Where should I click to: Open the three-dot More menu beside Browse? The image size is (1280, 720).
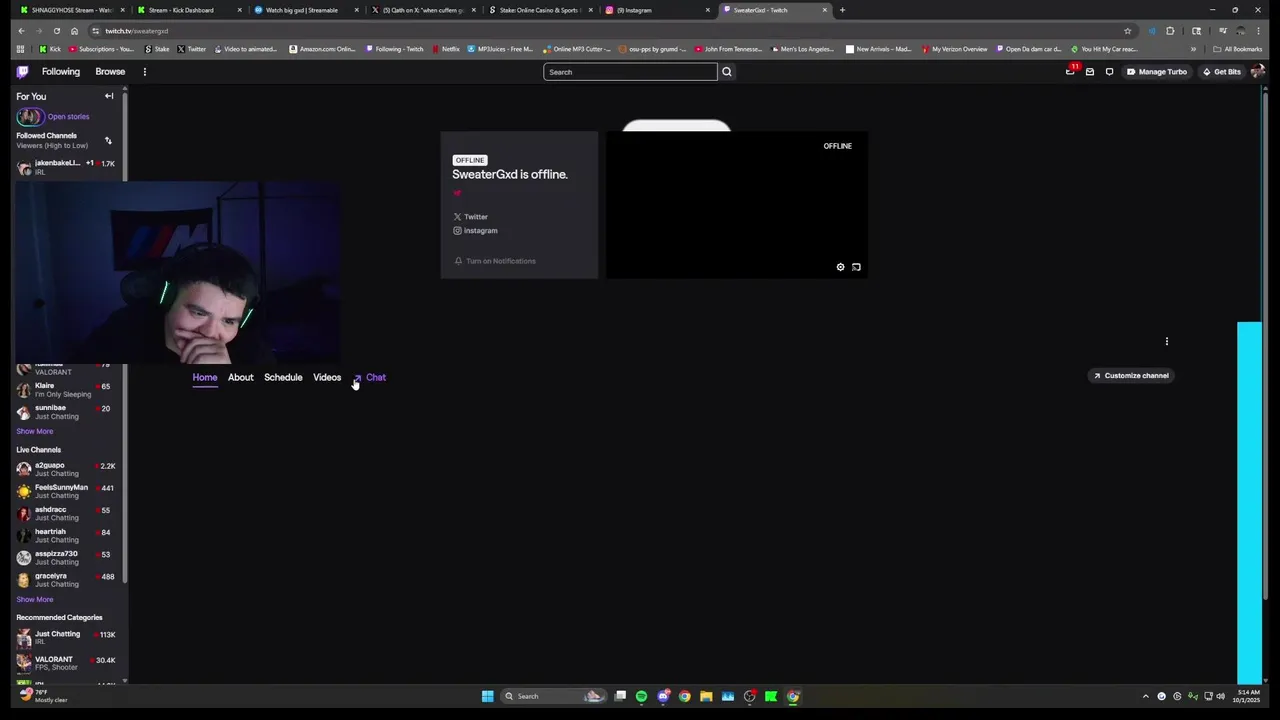[144, 72]
